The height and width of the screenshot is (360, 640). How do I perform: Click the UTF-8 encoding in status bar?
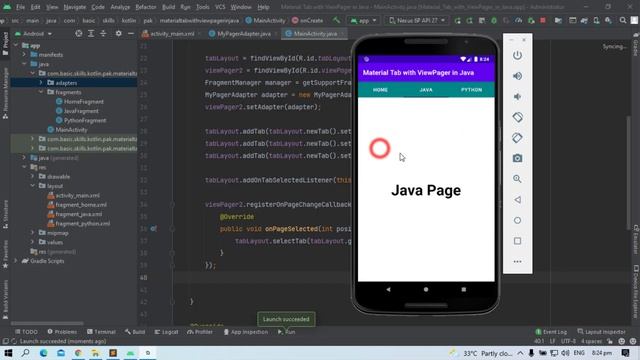pyautogui.click(x=568, y=341)
